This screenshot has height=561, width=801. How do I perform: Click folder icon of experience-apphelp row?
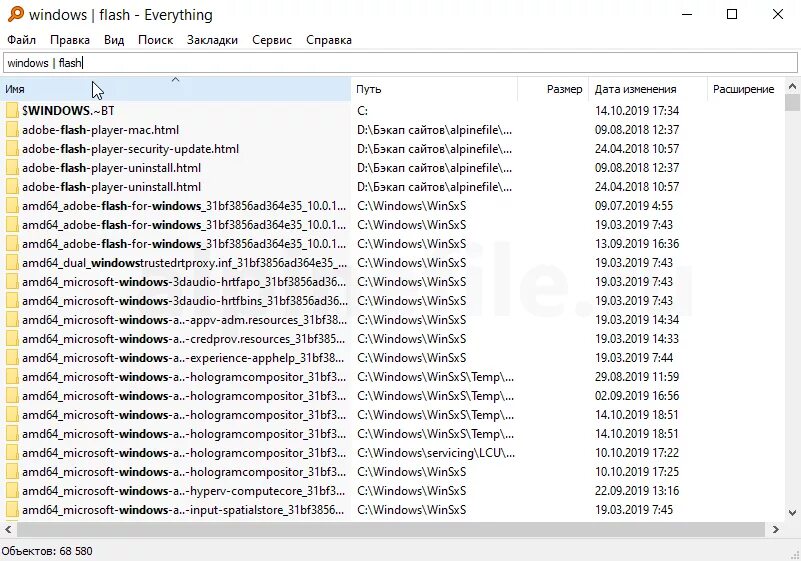12,358
